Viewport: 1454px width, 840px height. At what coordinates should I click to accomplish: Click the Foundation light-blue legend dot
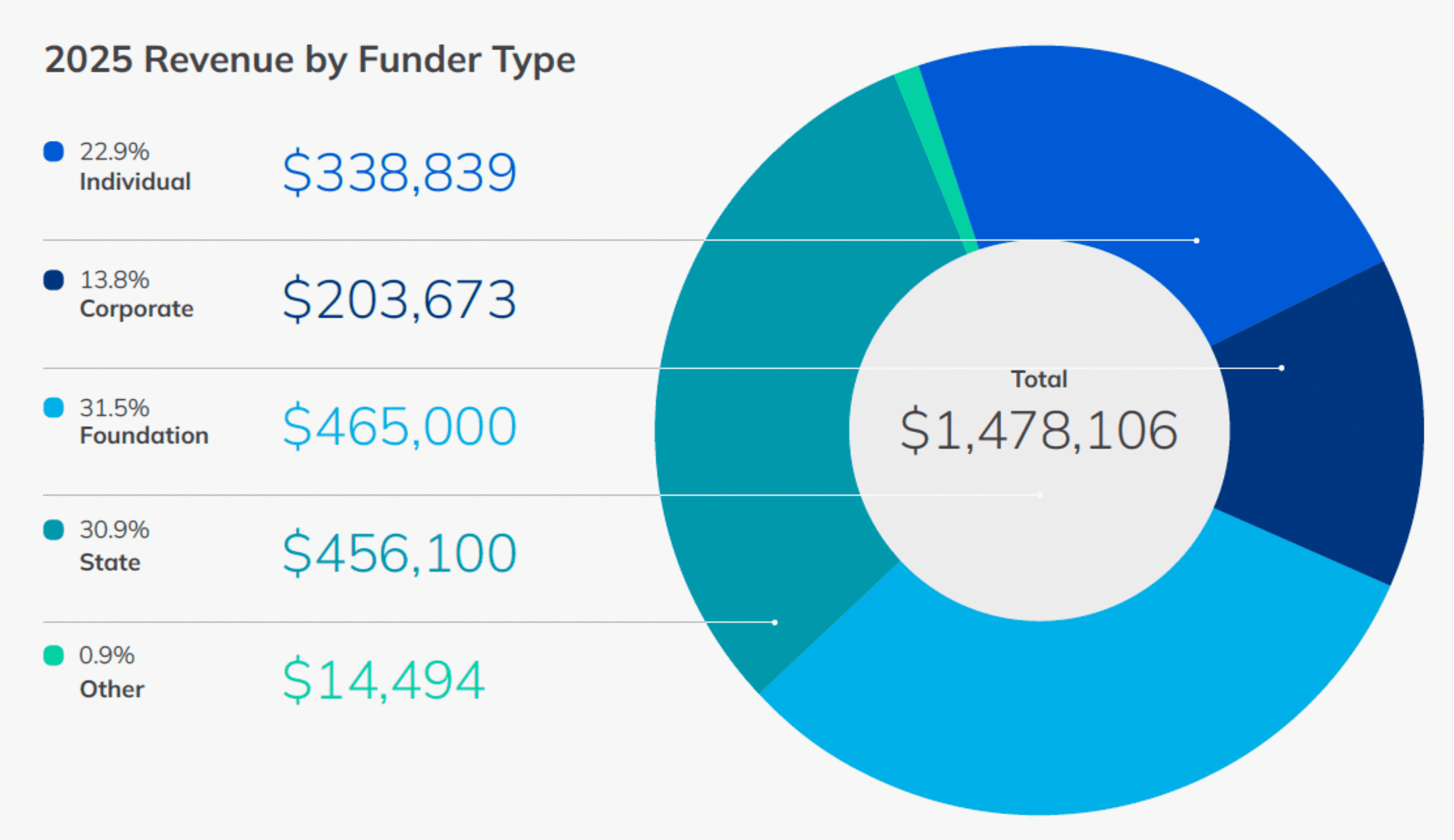[x=54, y=407]
